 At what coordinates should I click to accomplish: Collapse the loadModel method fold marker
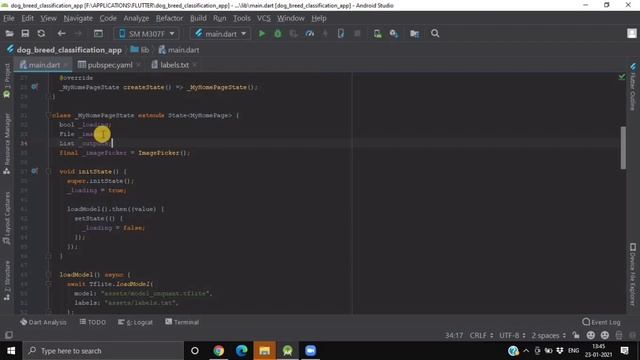pos(48,275)
